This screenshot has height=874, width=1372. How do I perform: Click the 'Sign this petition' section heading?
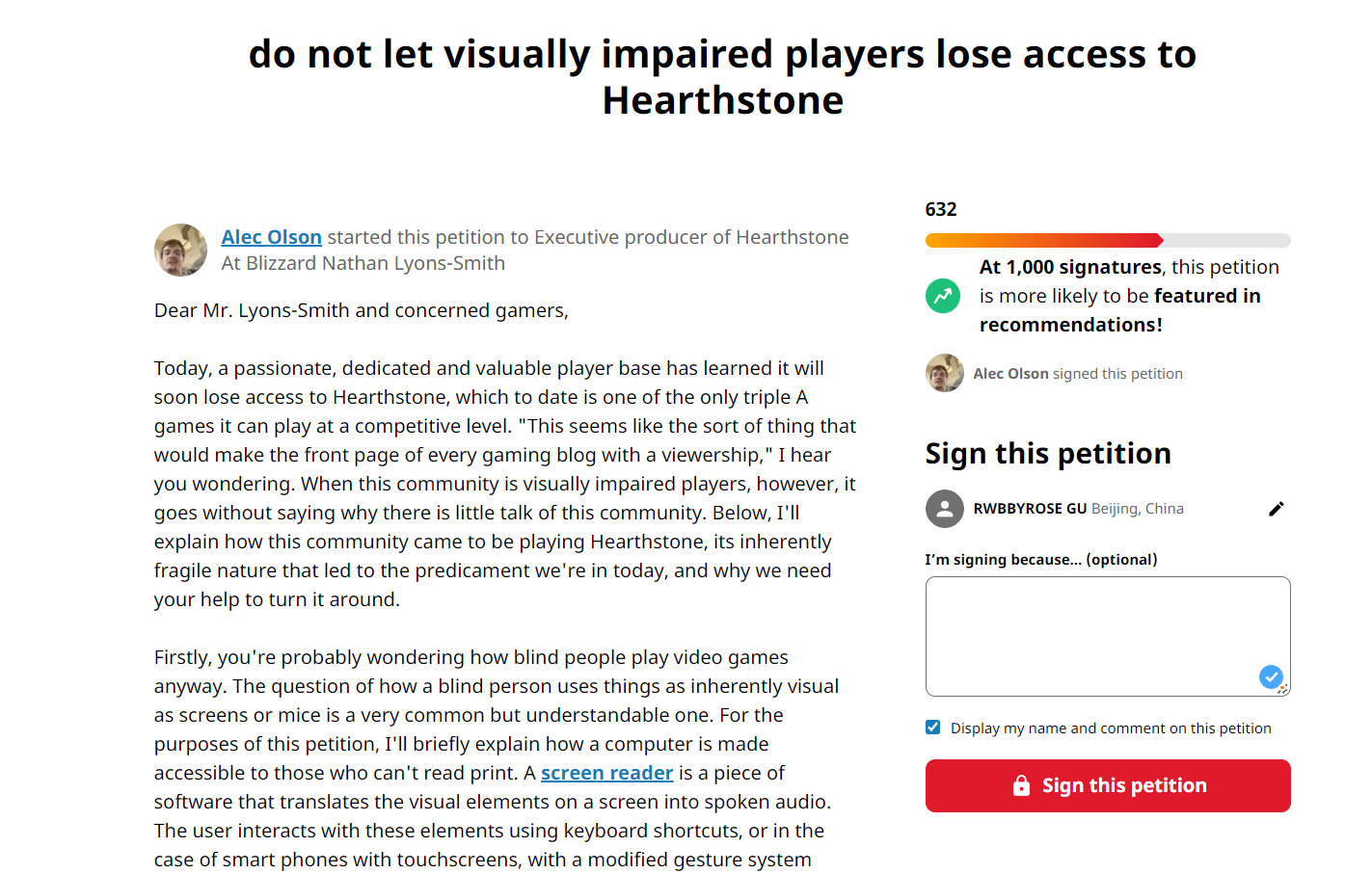(1048, 454)
